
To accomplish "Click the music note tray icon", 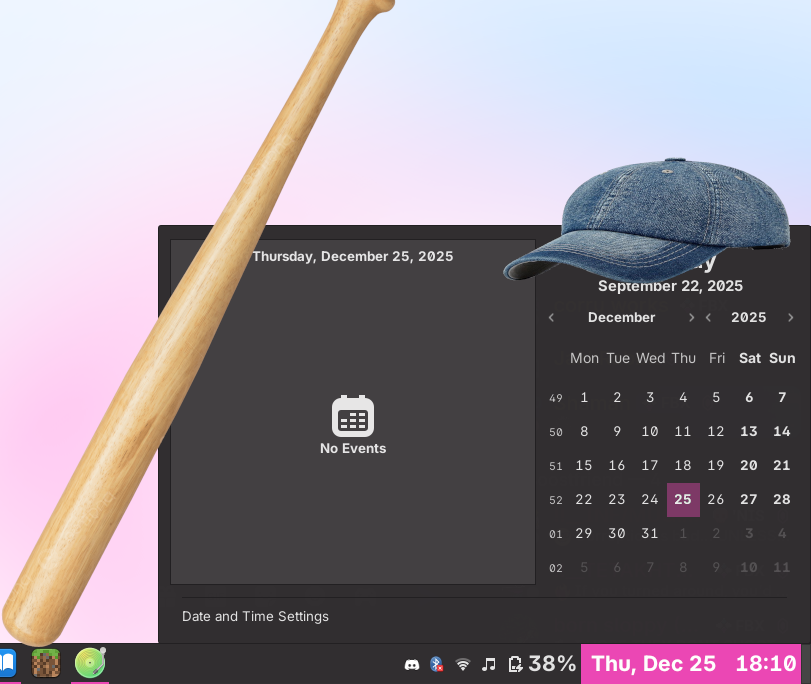I will (489, 664).
